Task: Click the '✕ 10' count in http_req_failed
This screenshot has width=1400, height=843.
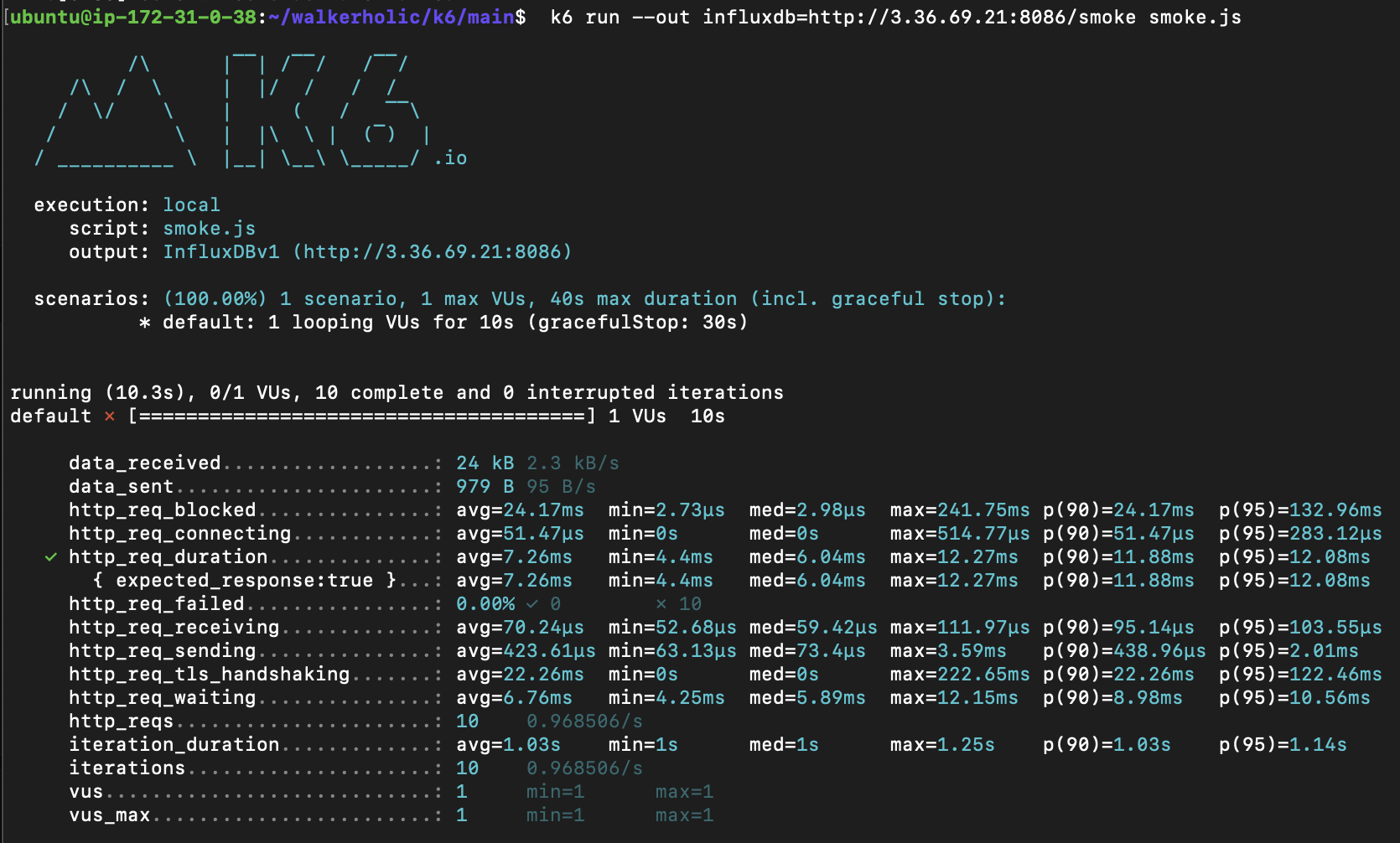Action: tap(679, 604)
